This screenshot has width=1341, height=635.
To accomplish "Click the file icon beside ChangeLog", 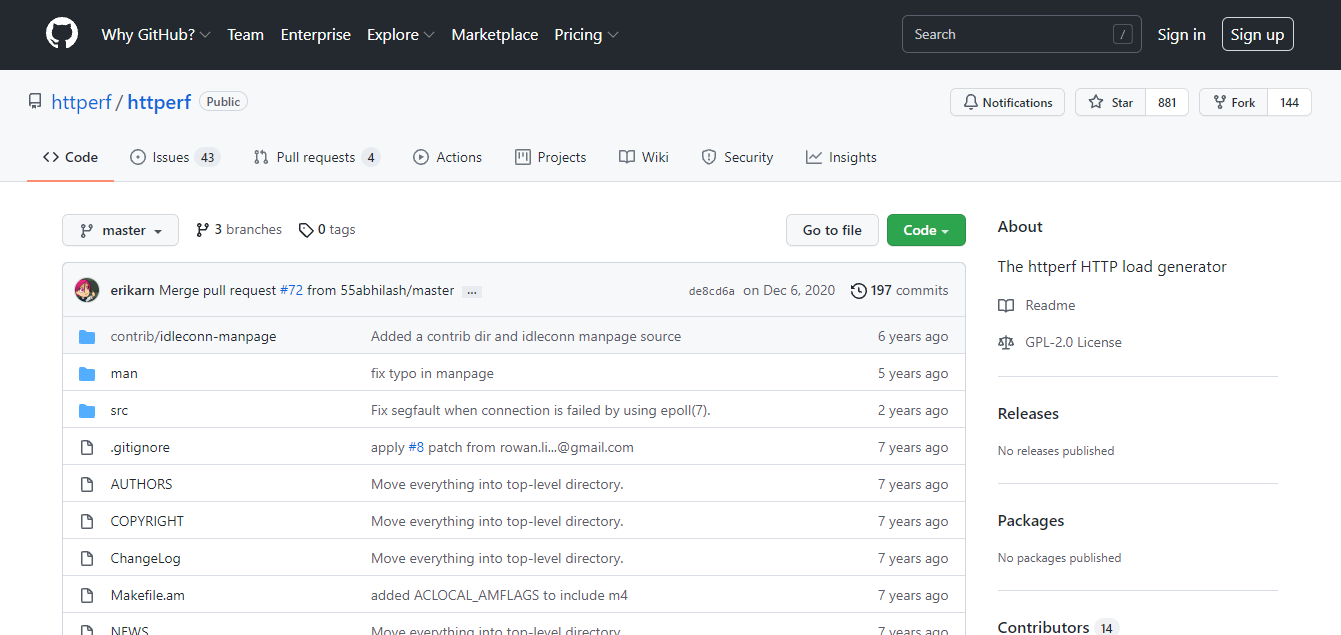I will [87, 558].
